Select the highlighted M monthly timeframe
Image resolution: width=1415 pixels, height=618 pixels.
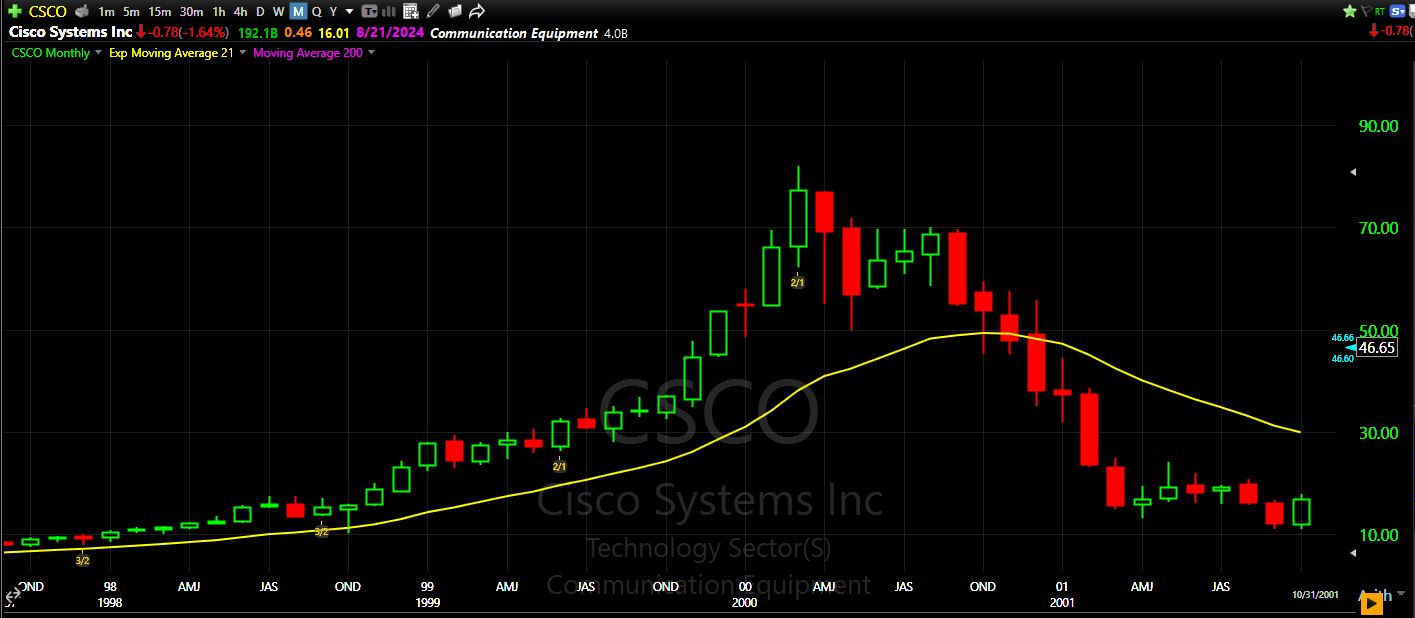[x=298, y=12]
